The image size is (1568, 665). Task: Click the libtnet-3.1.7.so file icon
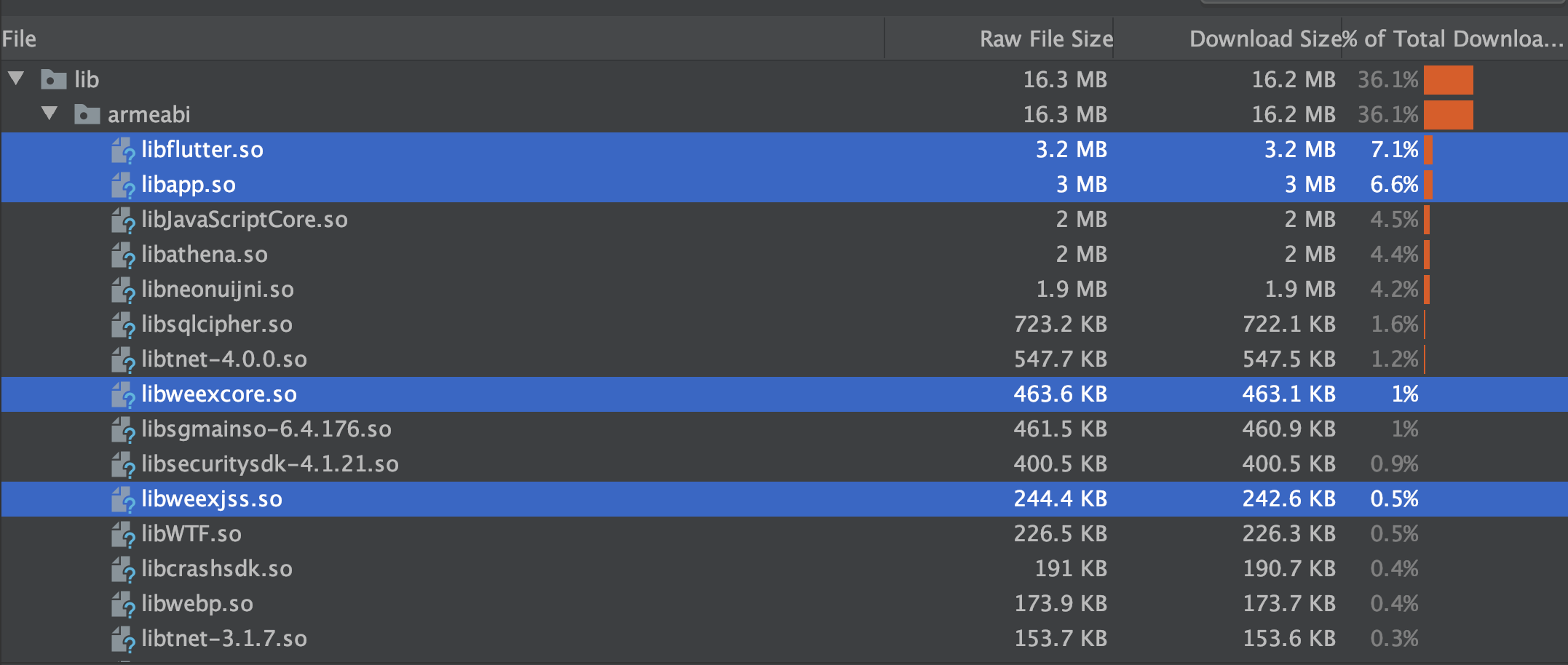(x=123, y=639)
